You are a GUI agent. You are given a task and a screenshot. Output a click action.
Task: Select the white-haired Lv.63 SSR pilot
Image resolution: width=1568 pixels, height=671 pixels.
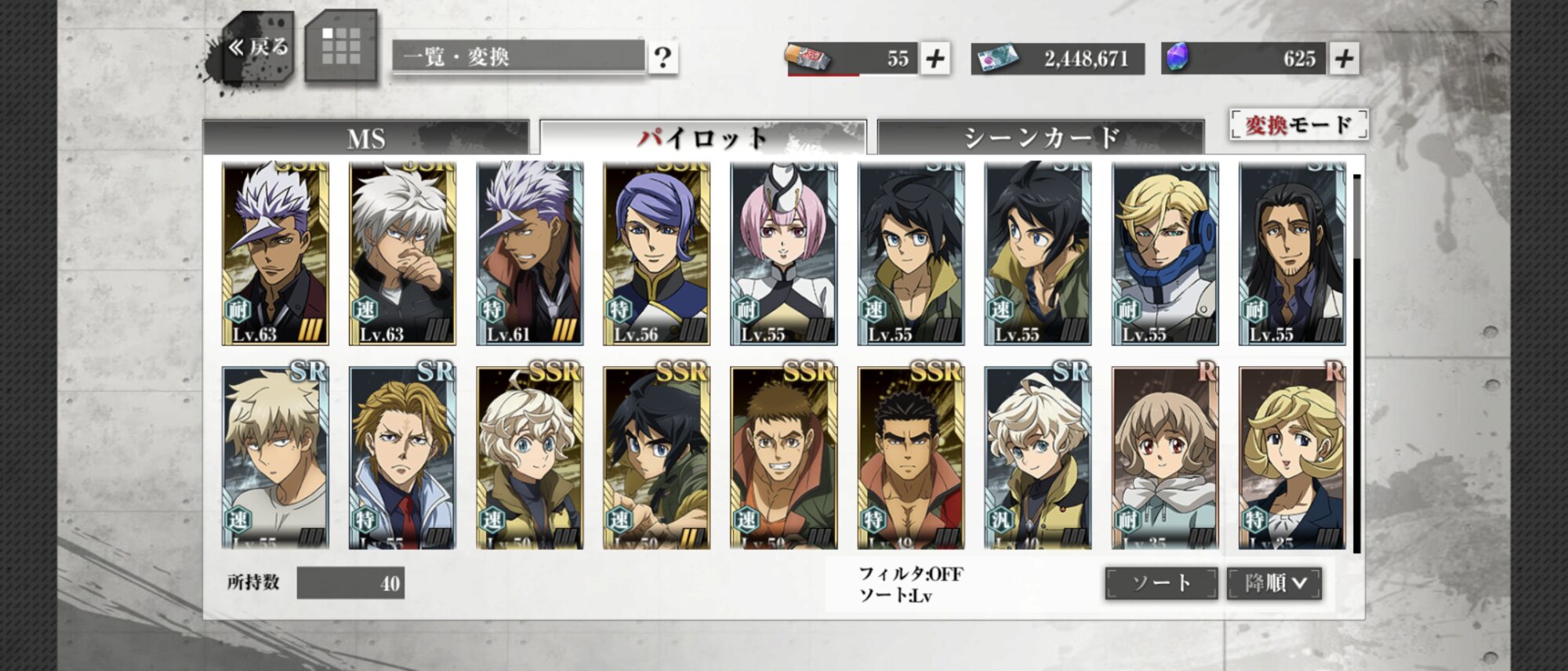click(x=402, y=253)
